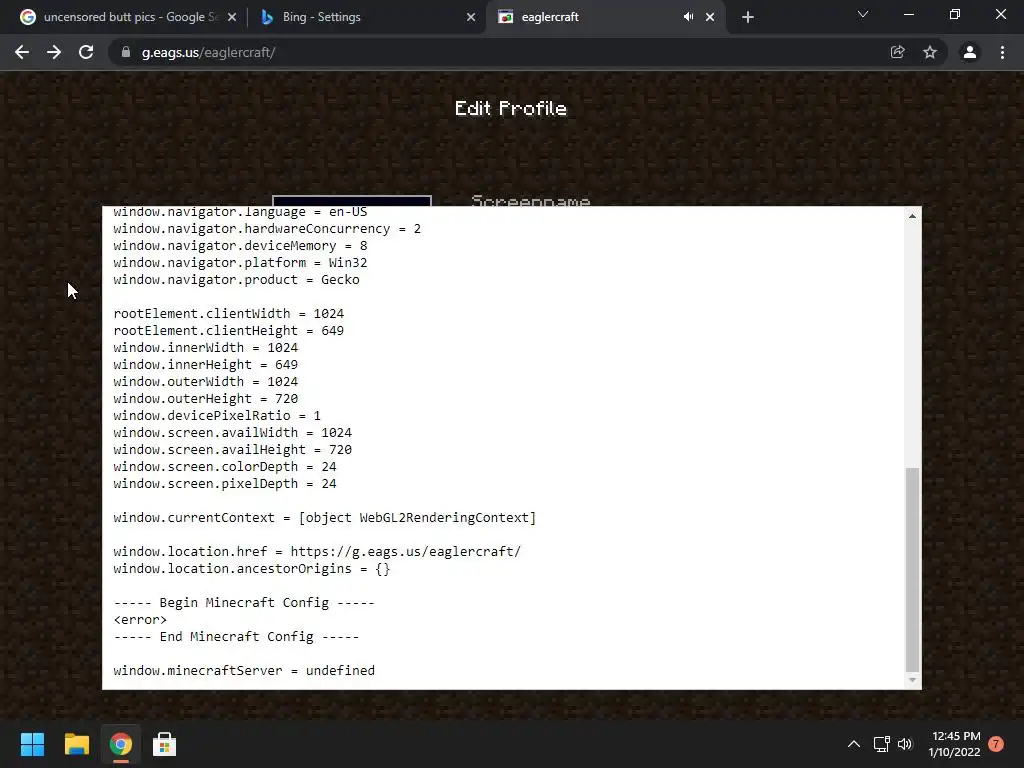Show hidden tray icons chevron
Image resolution: width=1024 pixels, height=768 pixels.
pyautogui.click(x=854, y=744)
